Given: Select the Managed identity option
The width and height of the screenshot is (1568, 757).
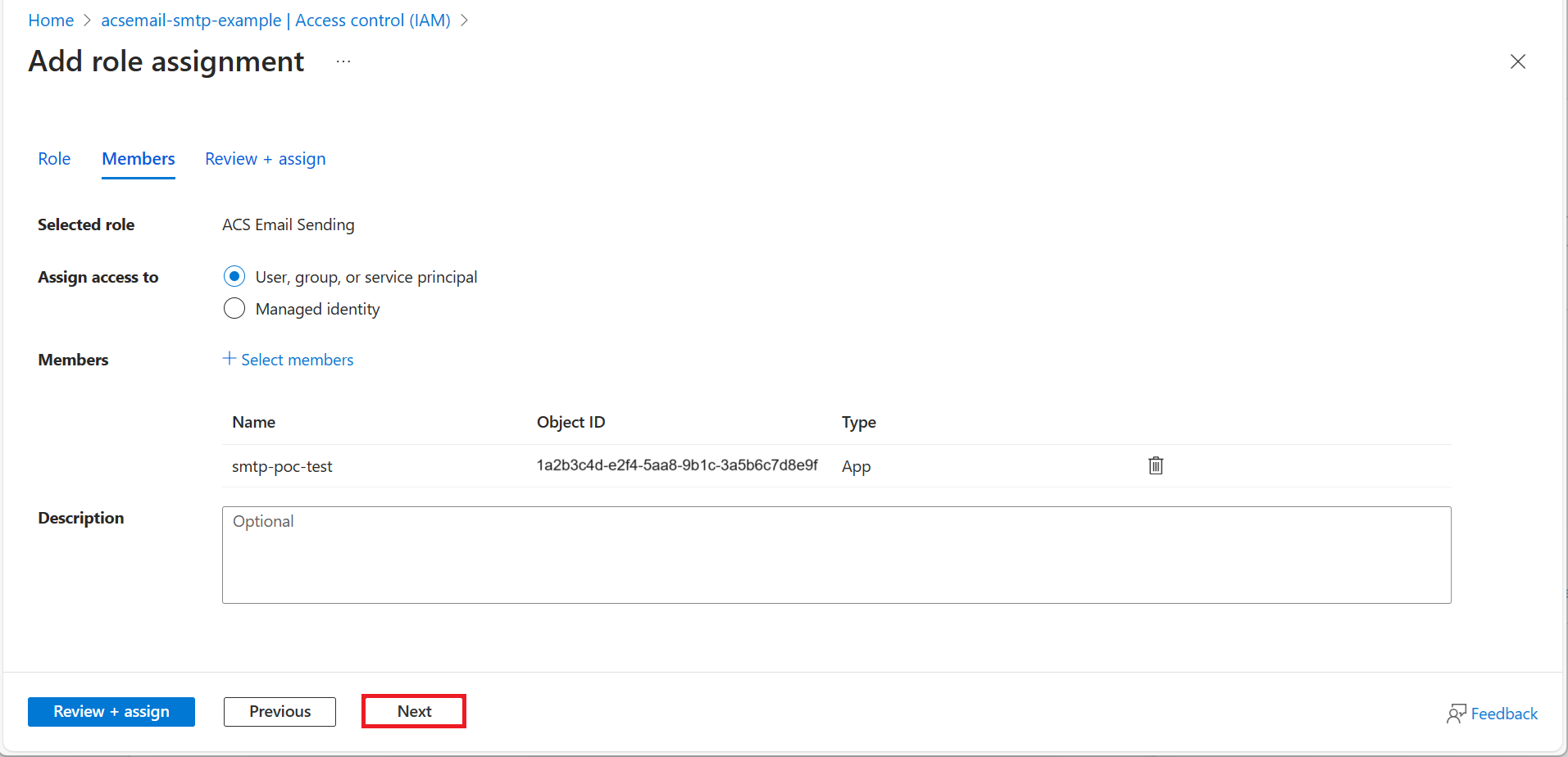Looking at the screenshot, I should [318, 309].
